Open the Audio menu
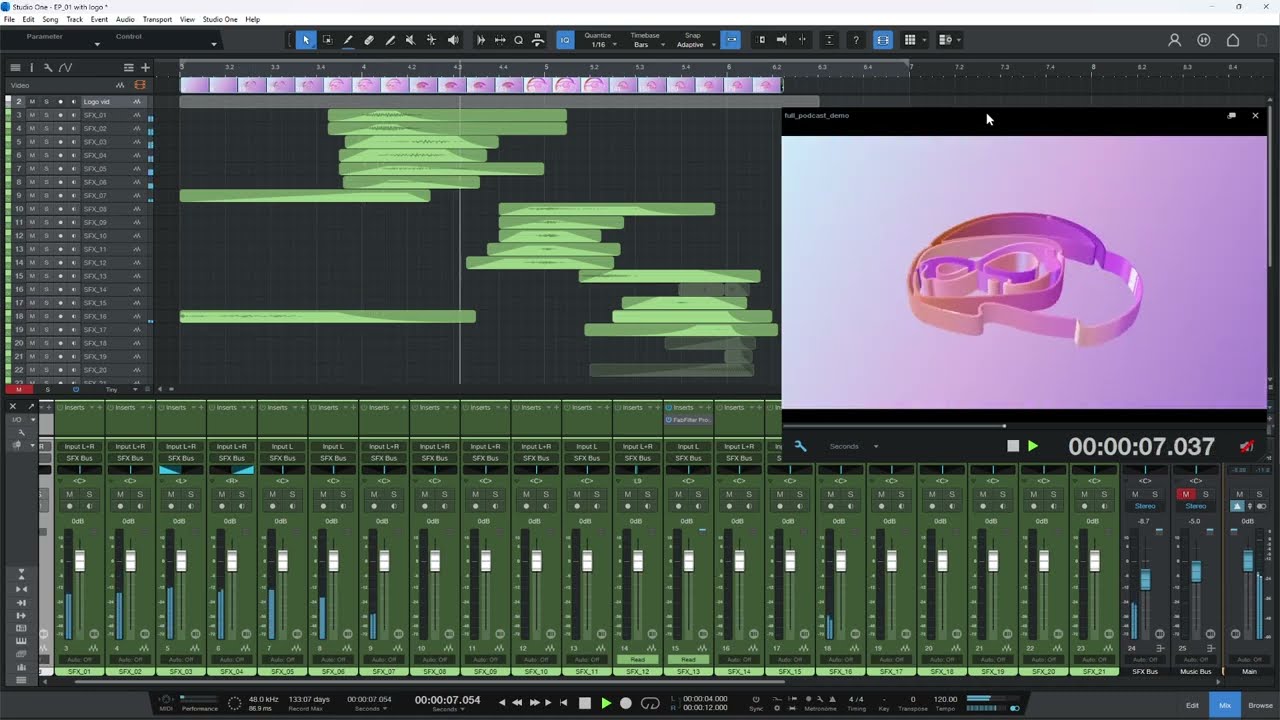Screen dimensions: 1280x720 (x=125, y=19)
